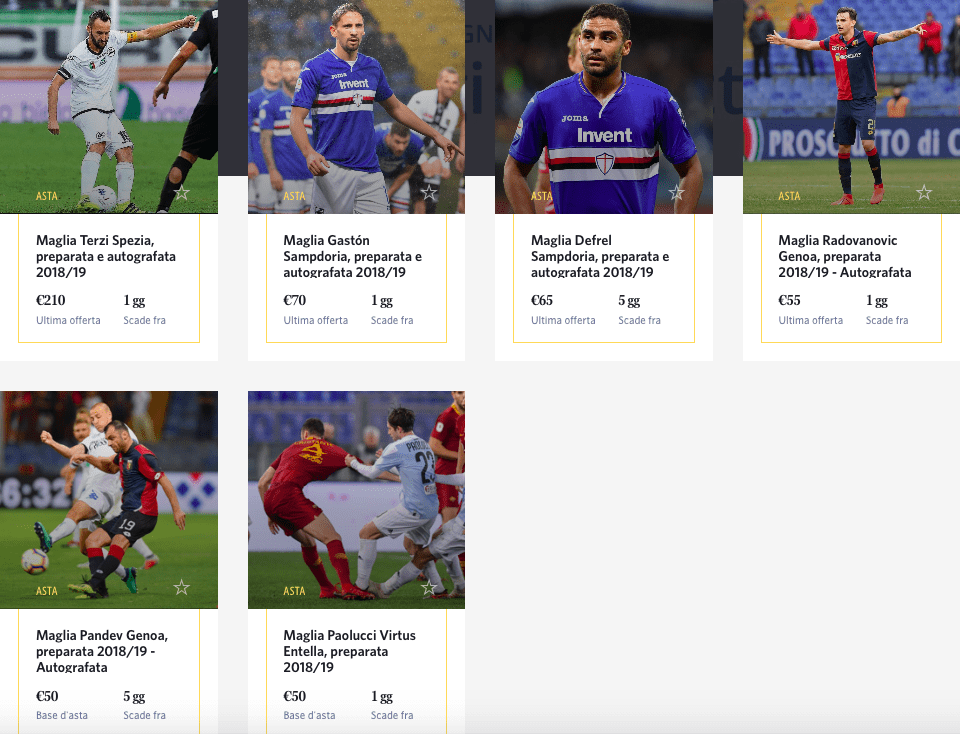Image resolution: width=960 pixels, height=734 pixels.
Task: Click the ASTA label on Paolucci photo
Action: 294,591
